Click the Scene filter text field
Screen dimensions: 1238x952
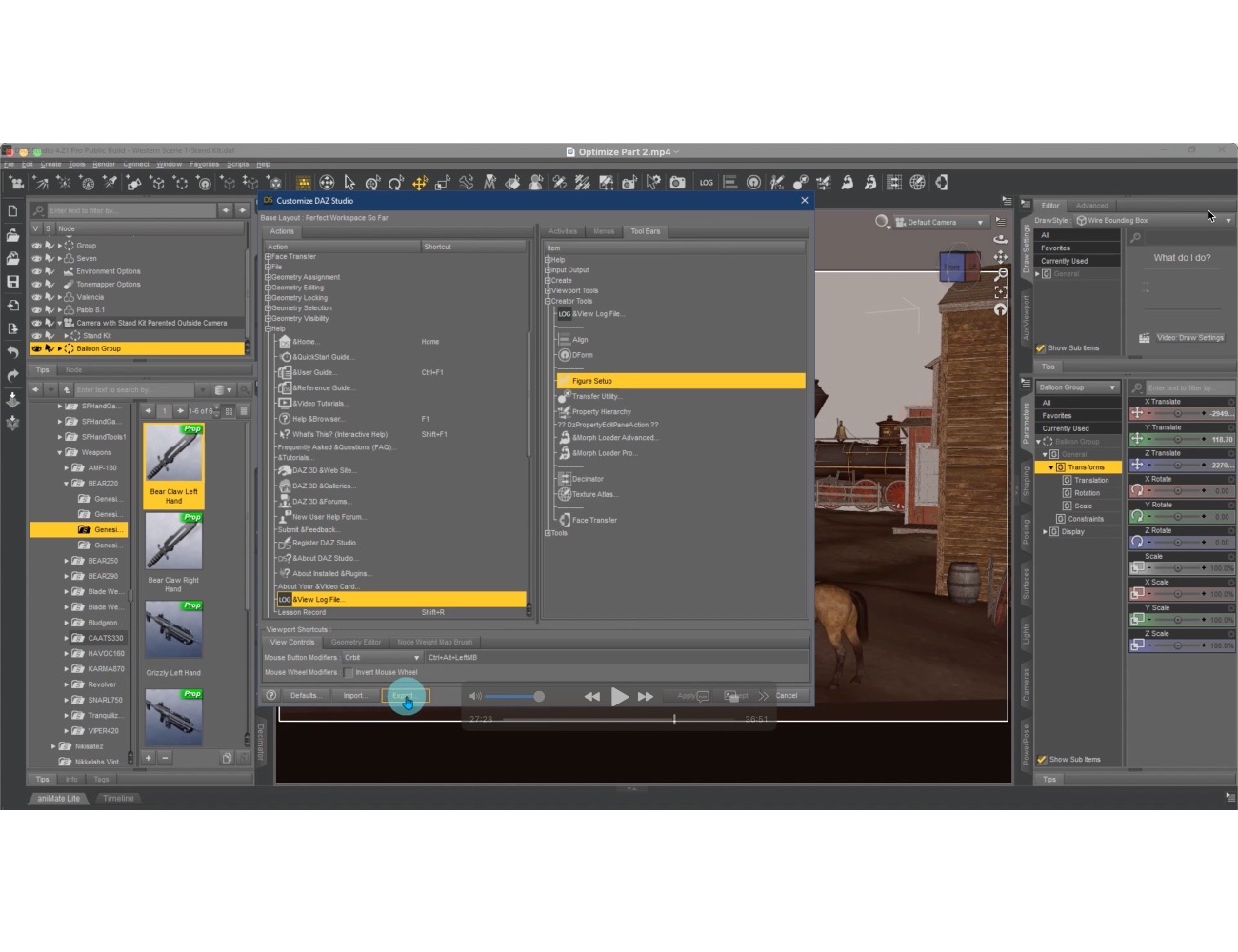(x=131, y=211)
